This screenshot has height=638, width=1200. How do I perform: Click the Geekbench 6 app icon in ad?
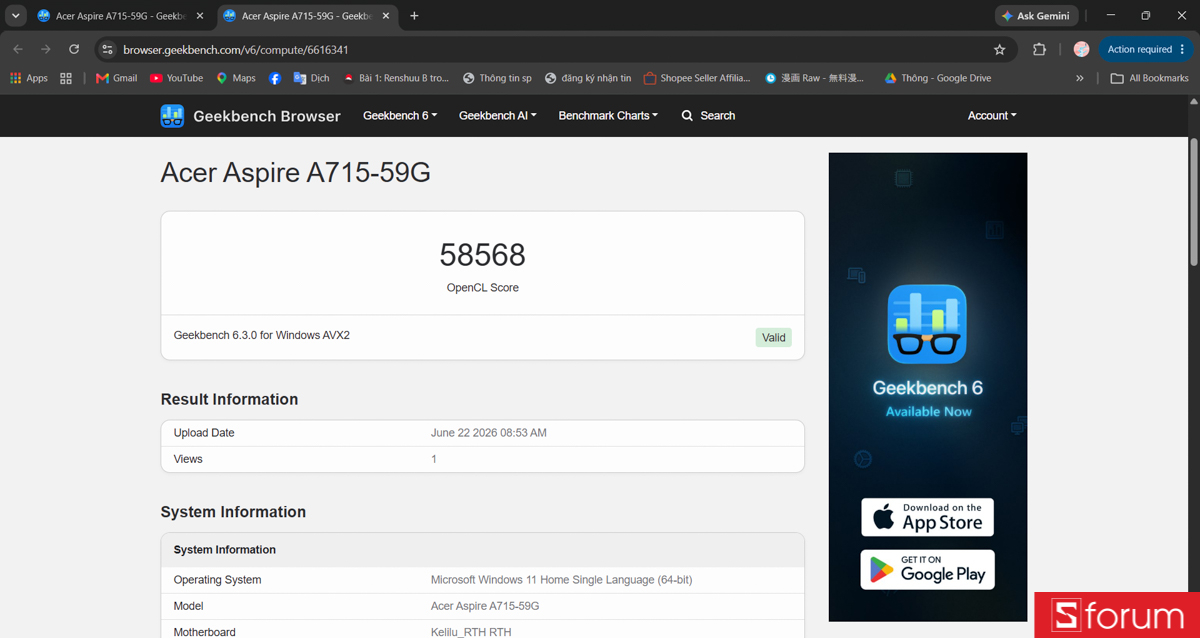point(927,324)
